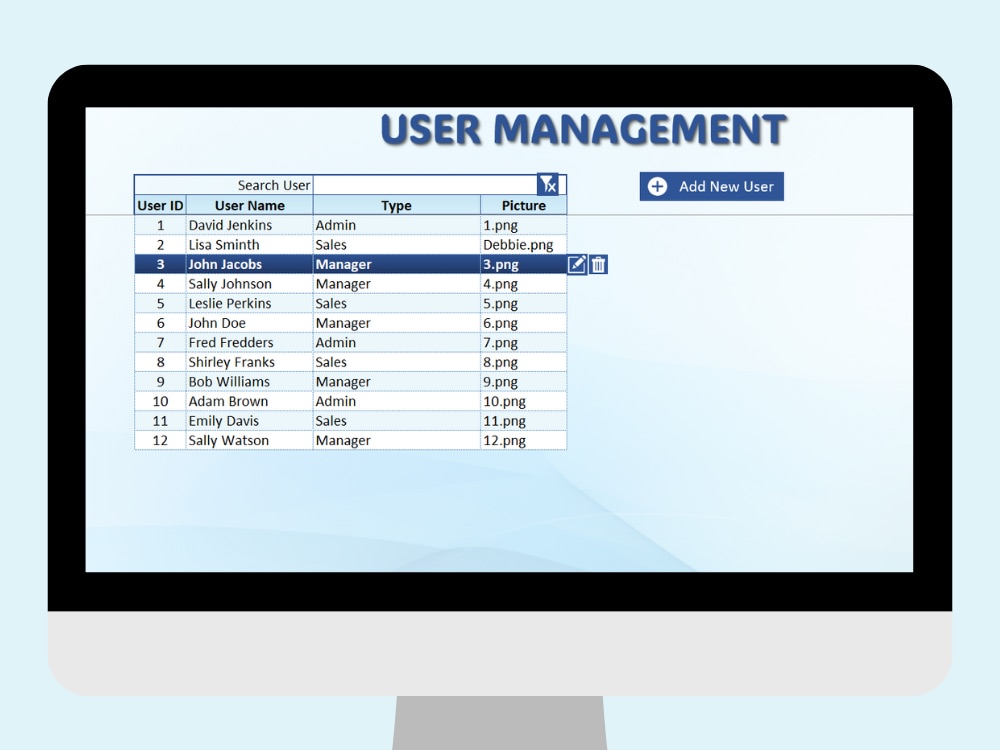Click trash icon to delete John Jacobs
Image resolution: width=1000 pixels, height=750 pixels.
point(598,264)
